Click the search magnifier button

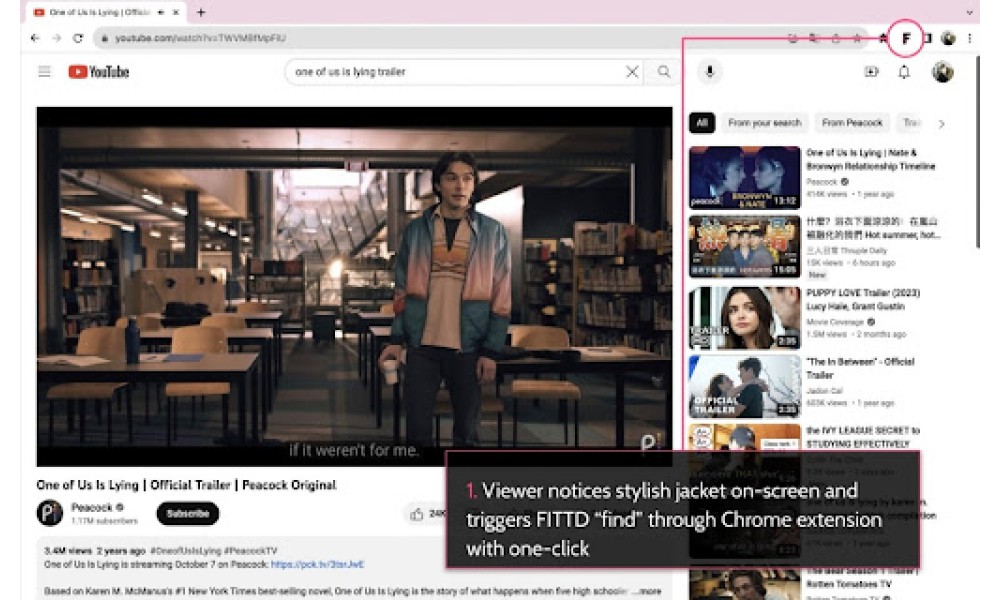(x=664, y=72)
